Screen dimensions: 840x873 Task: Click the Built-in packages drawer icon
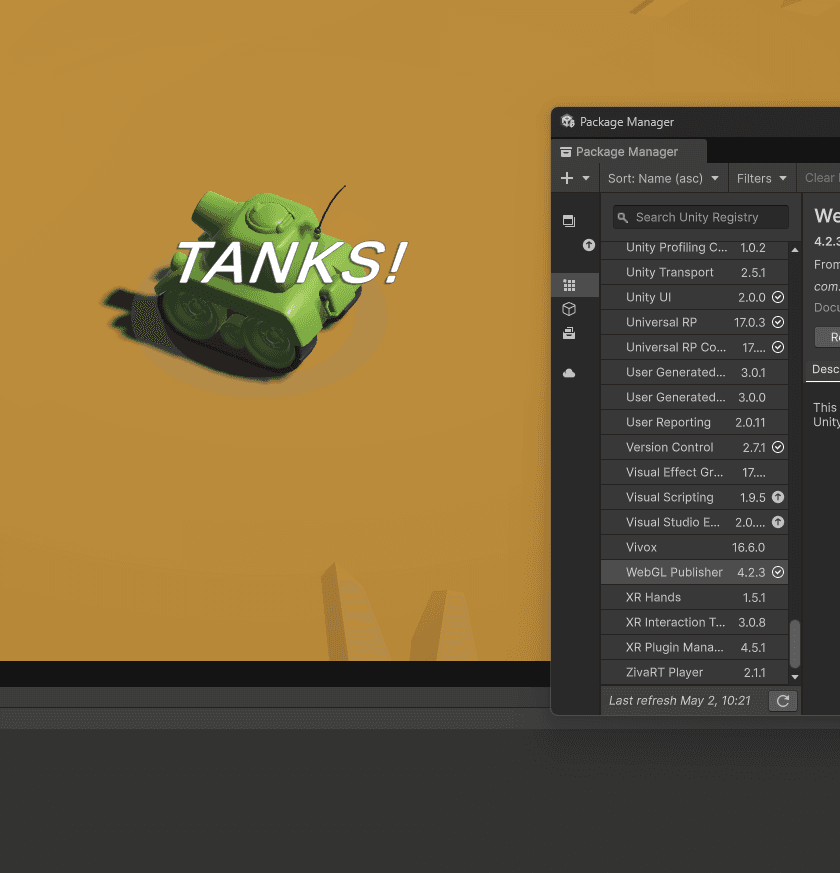569,333
